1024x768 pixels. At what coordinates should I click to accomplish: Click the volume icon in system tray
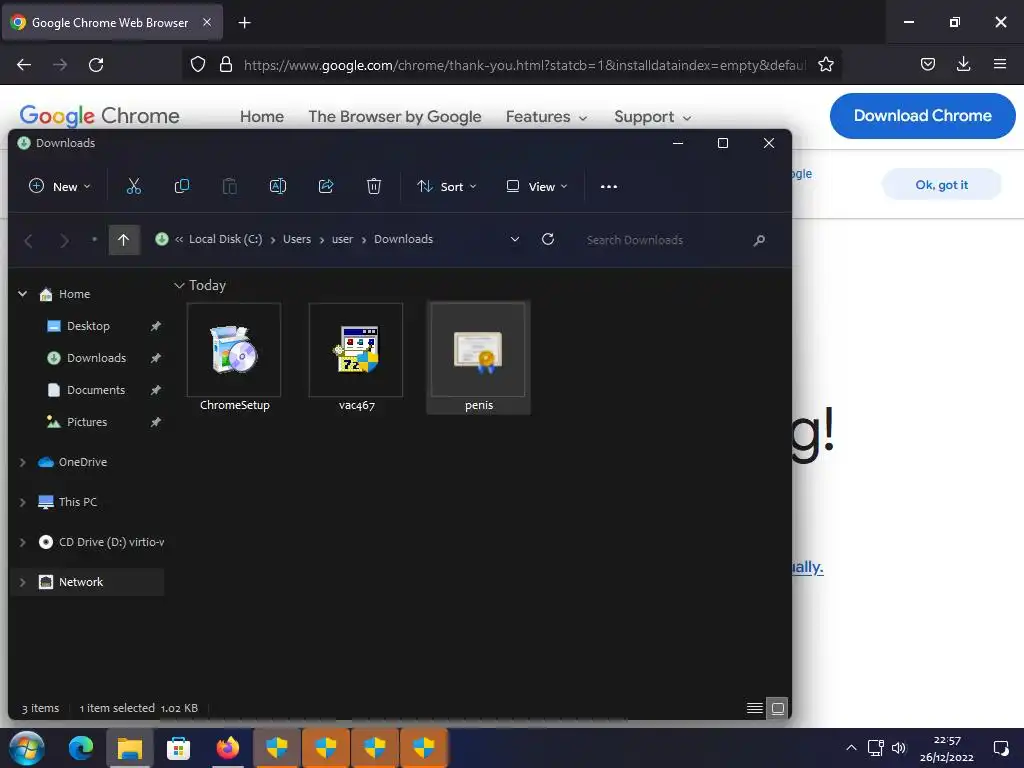[899, 748]
